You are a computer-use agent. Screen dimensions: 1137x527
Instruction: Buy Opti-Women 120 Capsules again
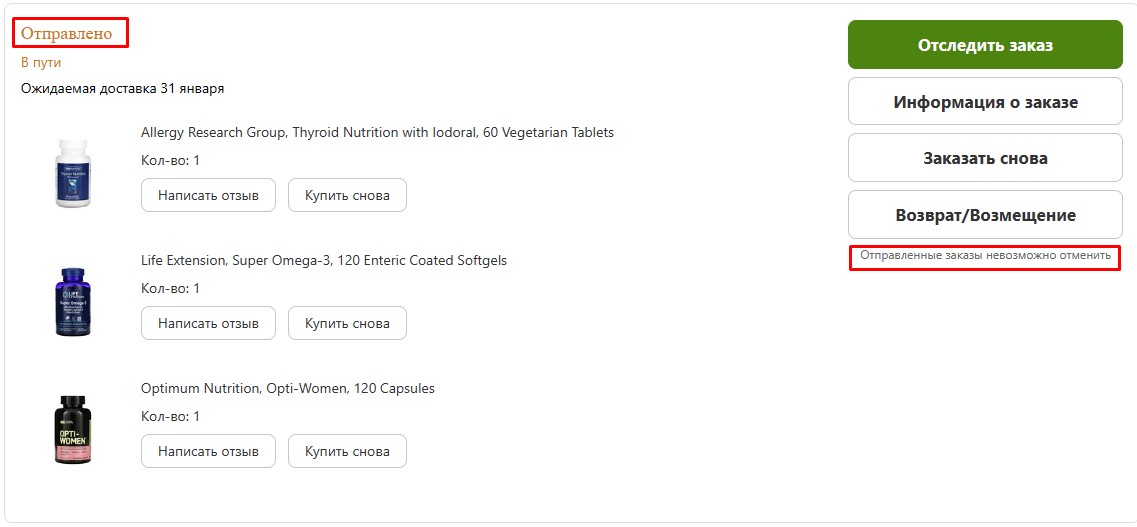point(347,451)
